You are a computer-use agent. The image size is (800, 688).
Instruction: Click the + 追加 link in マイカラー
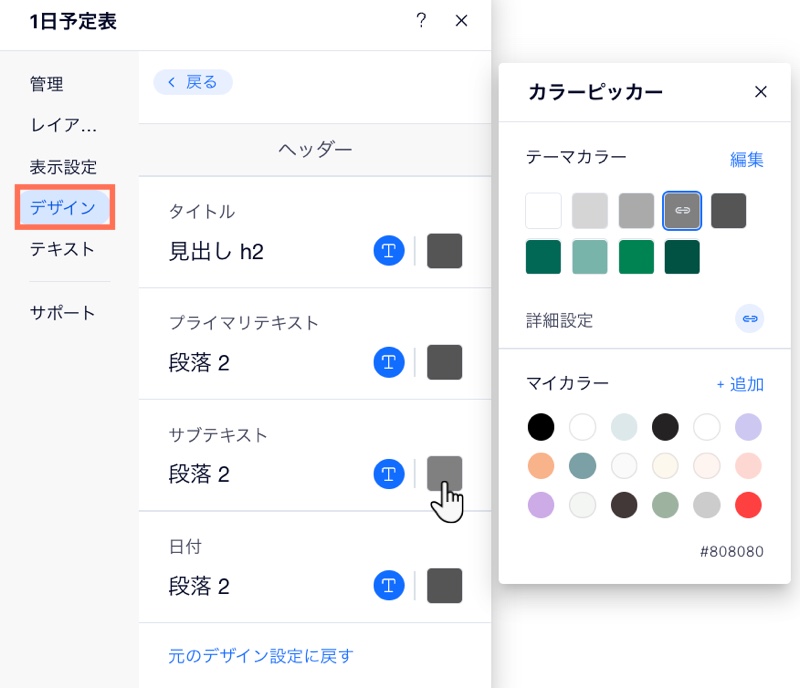740,384
